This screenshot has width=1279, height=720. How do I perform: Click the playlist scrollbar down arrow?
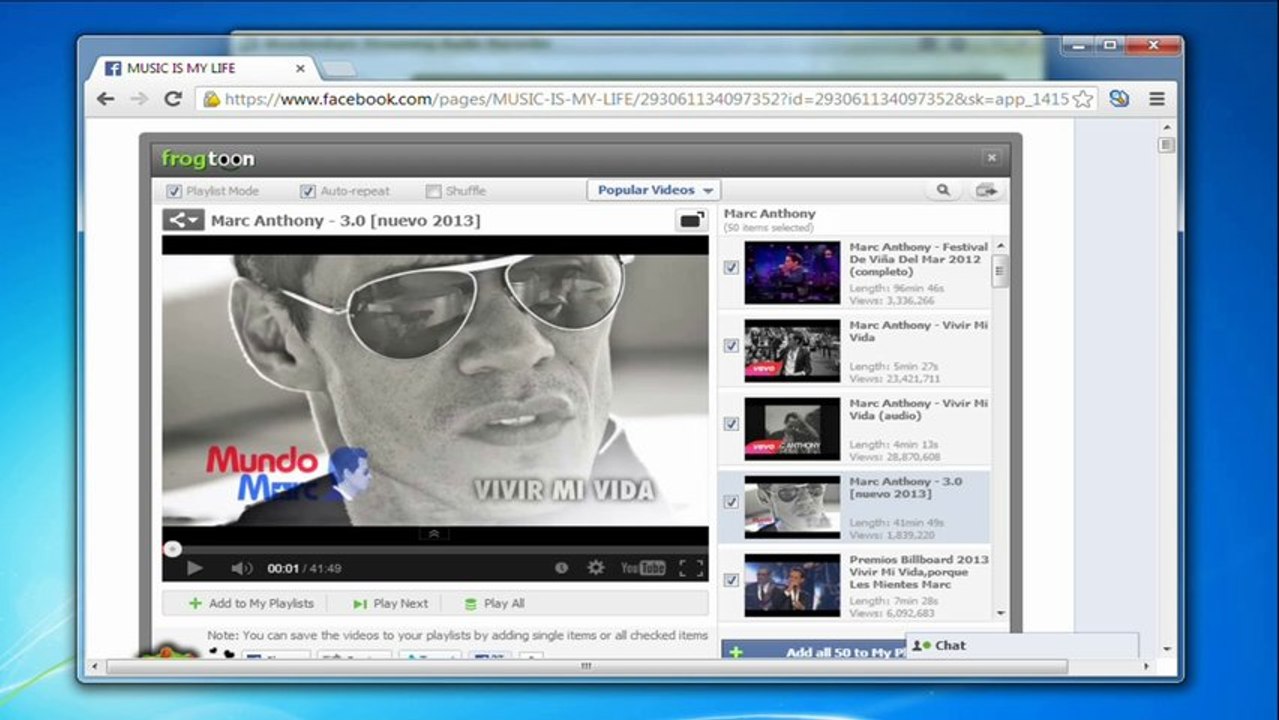click(x=1000, y=614)
